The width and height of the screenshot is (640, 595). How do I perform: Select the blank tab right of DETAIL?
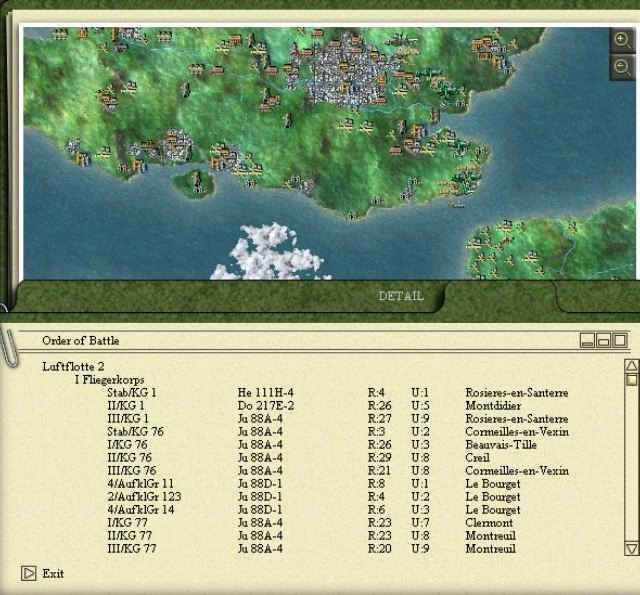point(596,296)
